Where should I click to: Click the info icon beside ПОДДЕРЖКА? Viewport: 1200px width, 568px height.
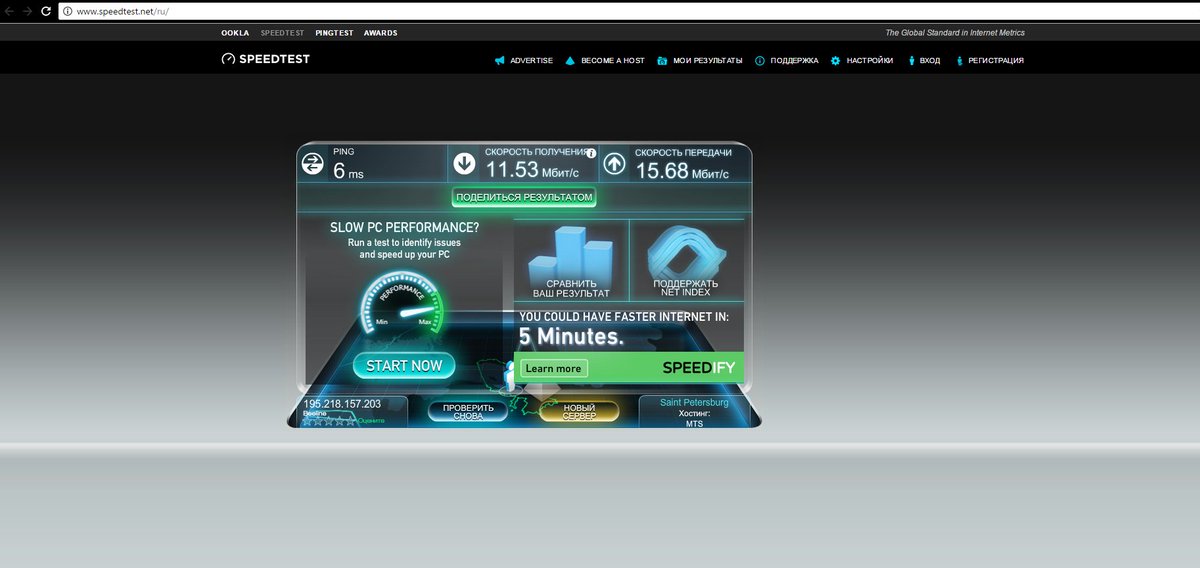(x=760, y=61)
